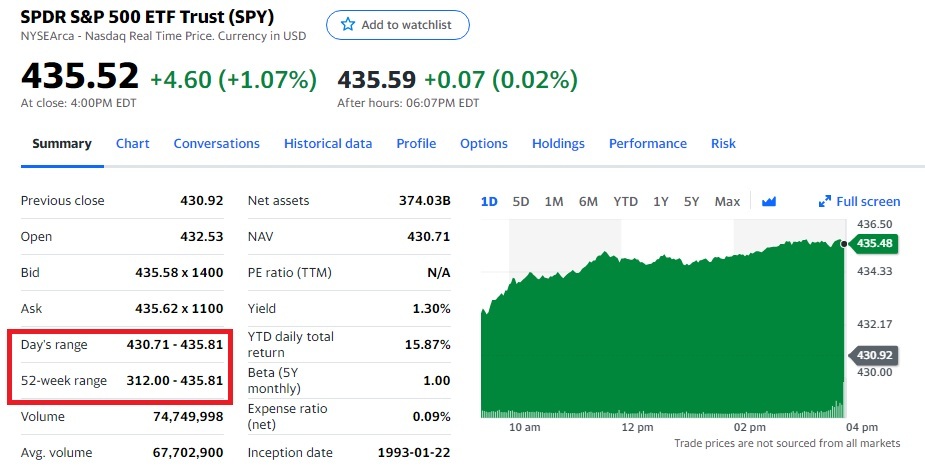The image size is (925, 473).
Task: Click the mountain chart type icon
Action: point(769,201)
